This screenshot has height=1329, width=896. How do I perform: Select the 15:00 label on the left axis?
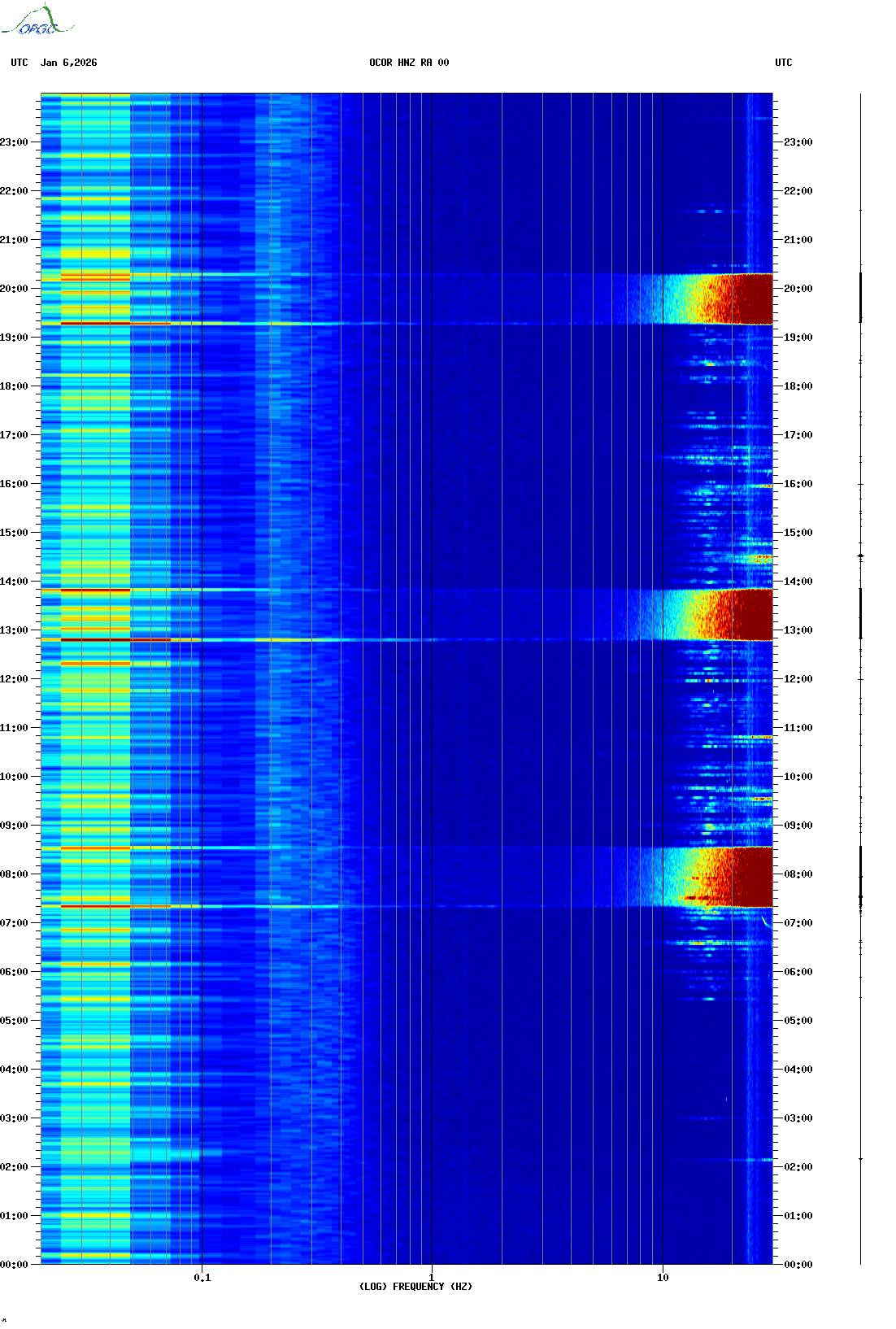coord(14,533)
